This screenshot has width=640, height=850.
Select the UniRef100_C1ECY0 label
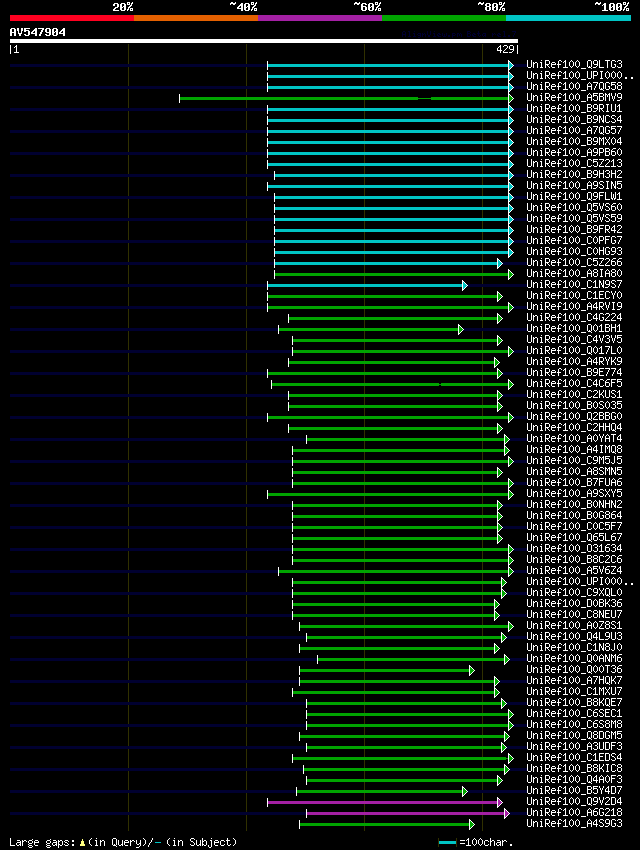coord(574,296)
